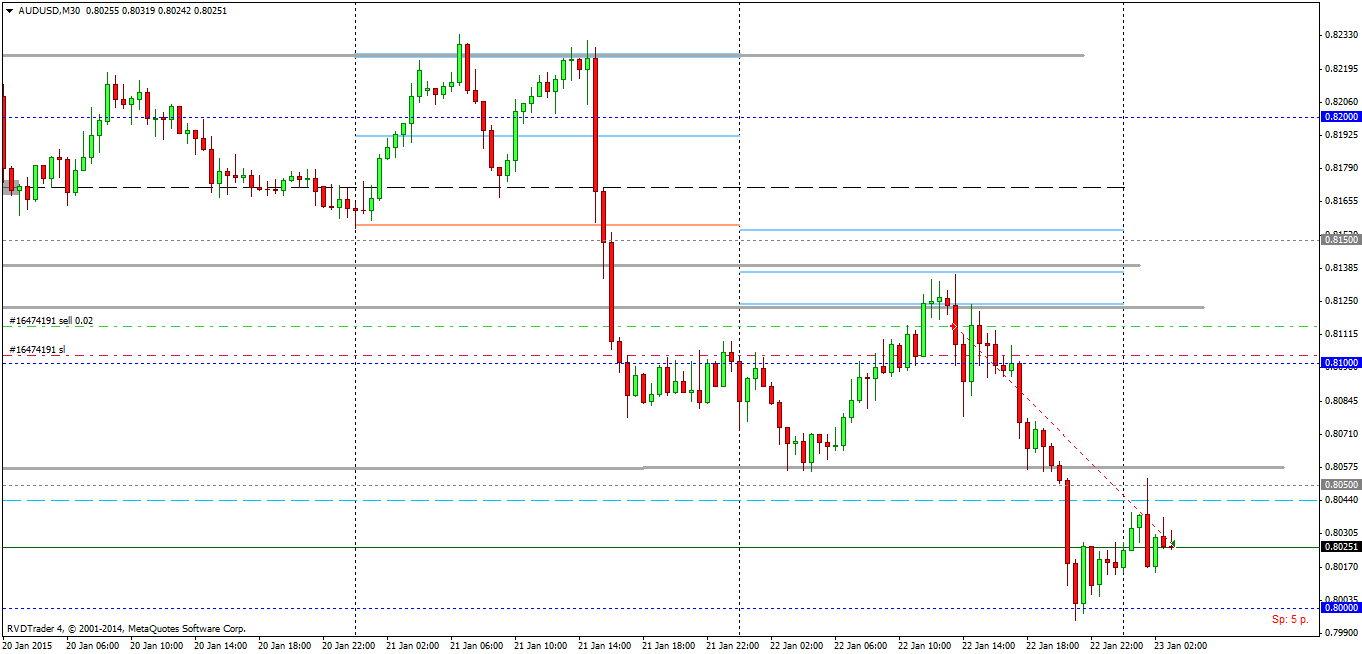Click the current price tag 0.80251
1362x654 pixels.
pos(1341,547)
